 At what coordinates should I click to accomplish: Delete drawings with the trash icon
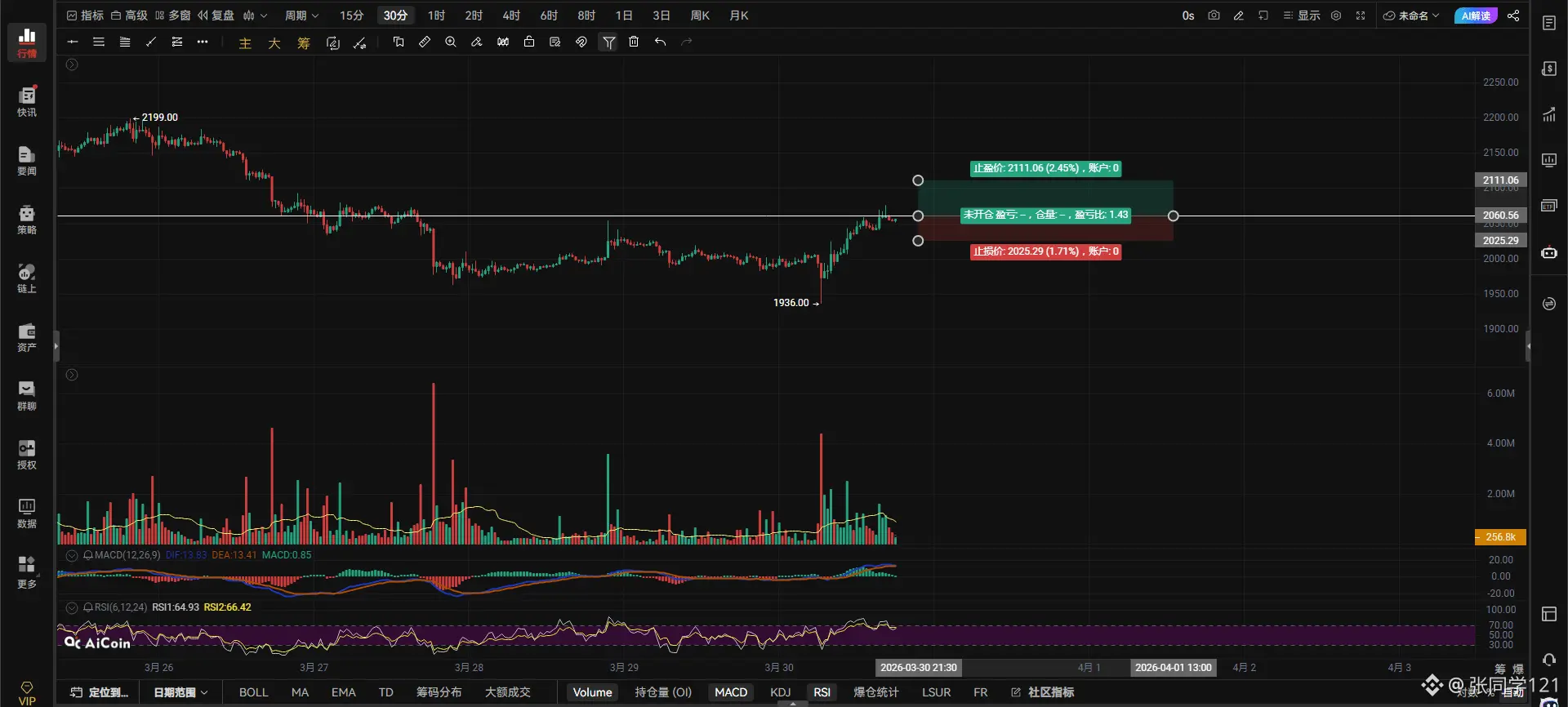point(634,42)
